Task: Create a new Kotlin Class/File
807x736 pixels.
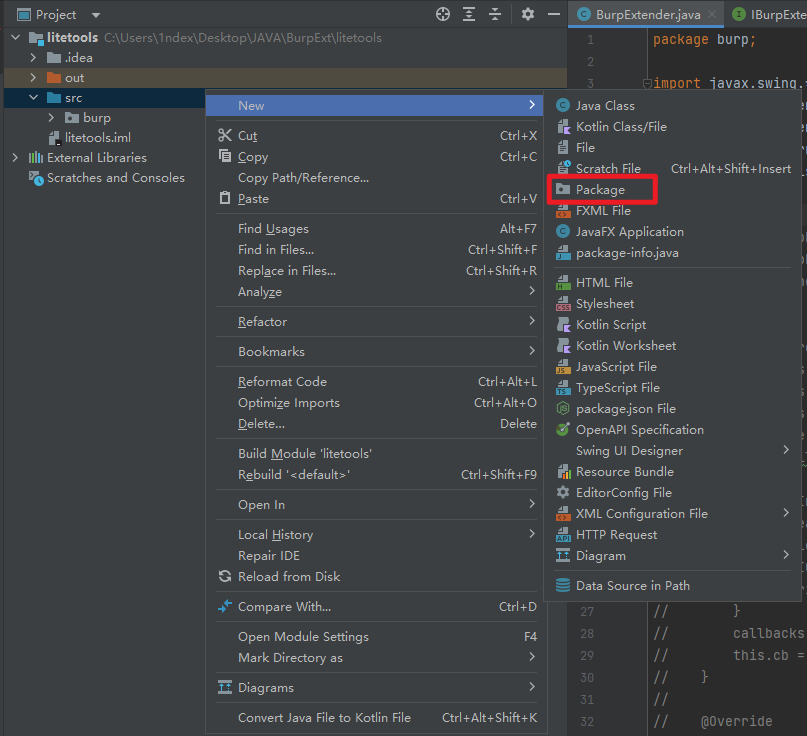Action: [673, 127]
